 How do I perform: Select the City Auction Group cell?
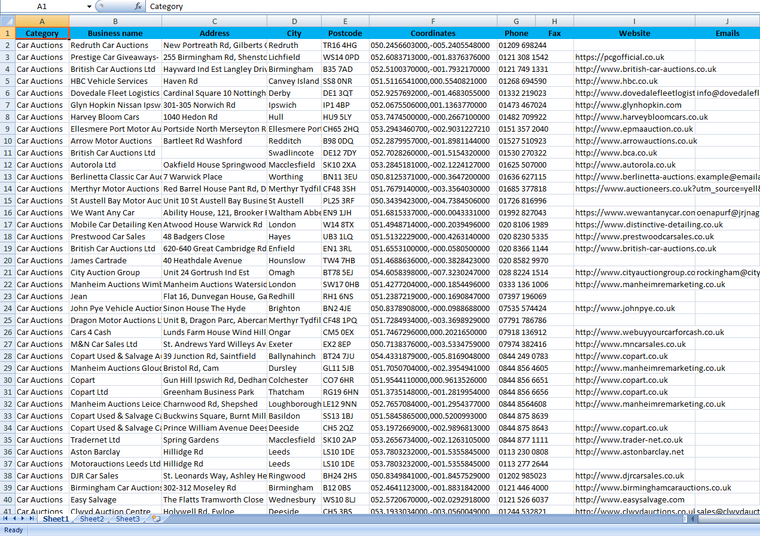[x=115, y=272]
